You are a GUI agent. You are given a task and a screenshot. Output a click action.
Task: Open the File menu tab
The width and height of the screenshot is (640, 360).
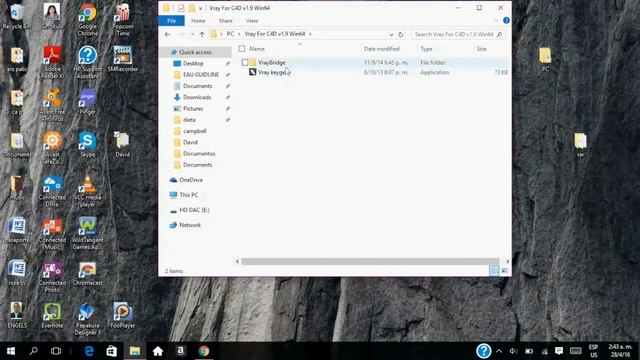coord(171,20)
